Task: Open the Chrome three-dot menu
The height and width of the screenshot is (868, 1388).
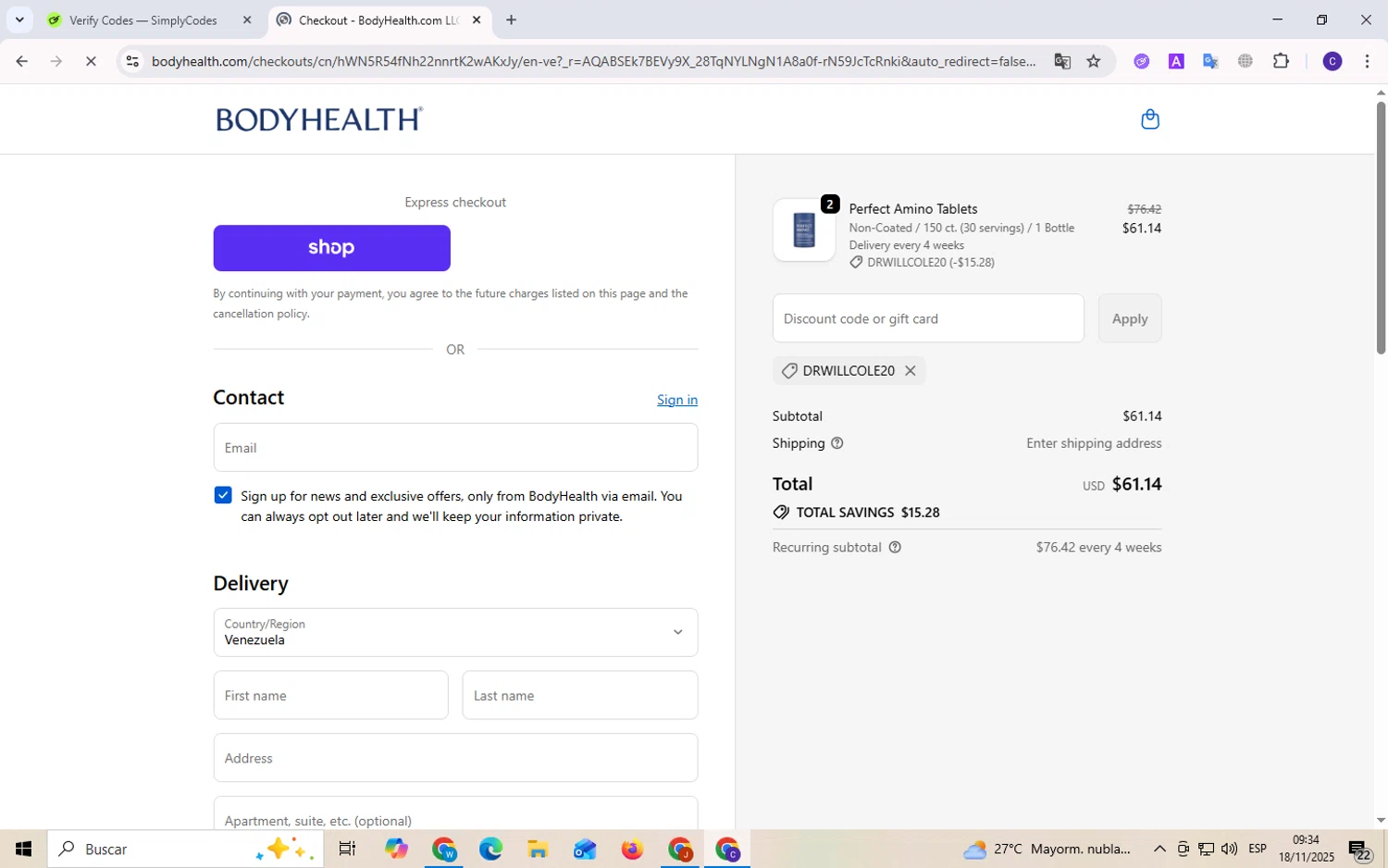Action: point(1367,61)
